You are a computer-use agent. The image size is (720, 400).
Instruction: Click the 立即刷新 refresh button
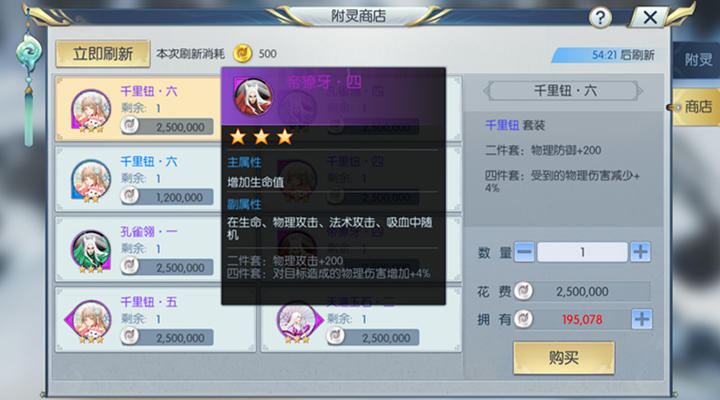[x=103, y=54]
